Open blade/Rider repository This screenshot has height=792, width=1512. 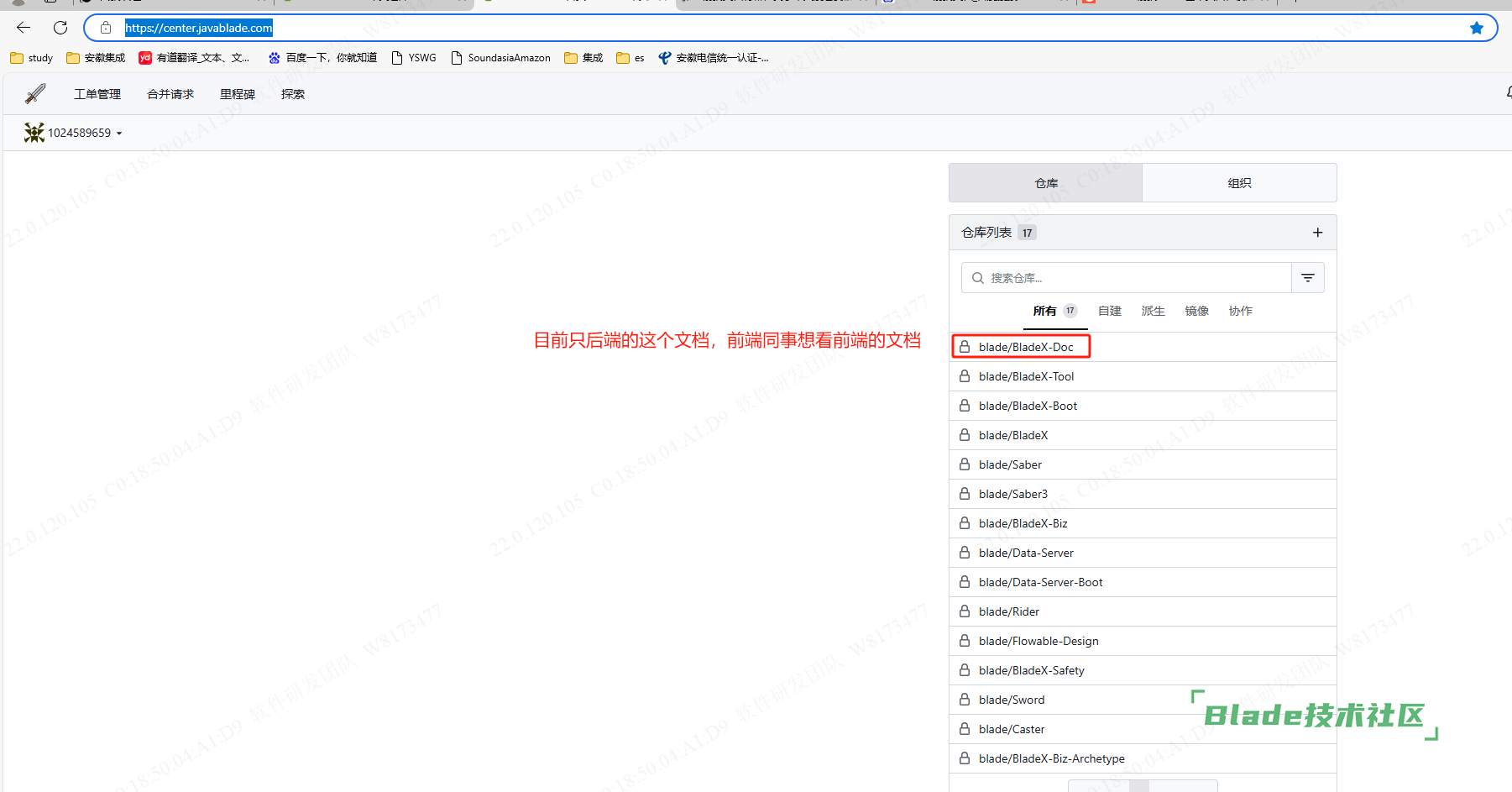(x=1009, y=611)
